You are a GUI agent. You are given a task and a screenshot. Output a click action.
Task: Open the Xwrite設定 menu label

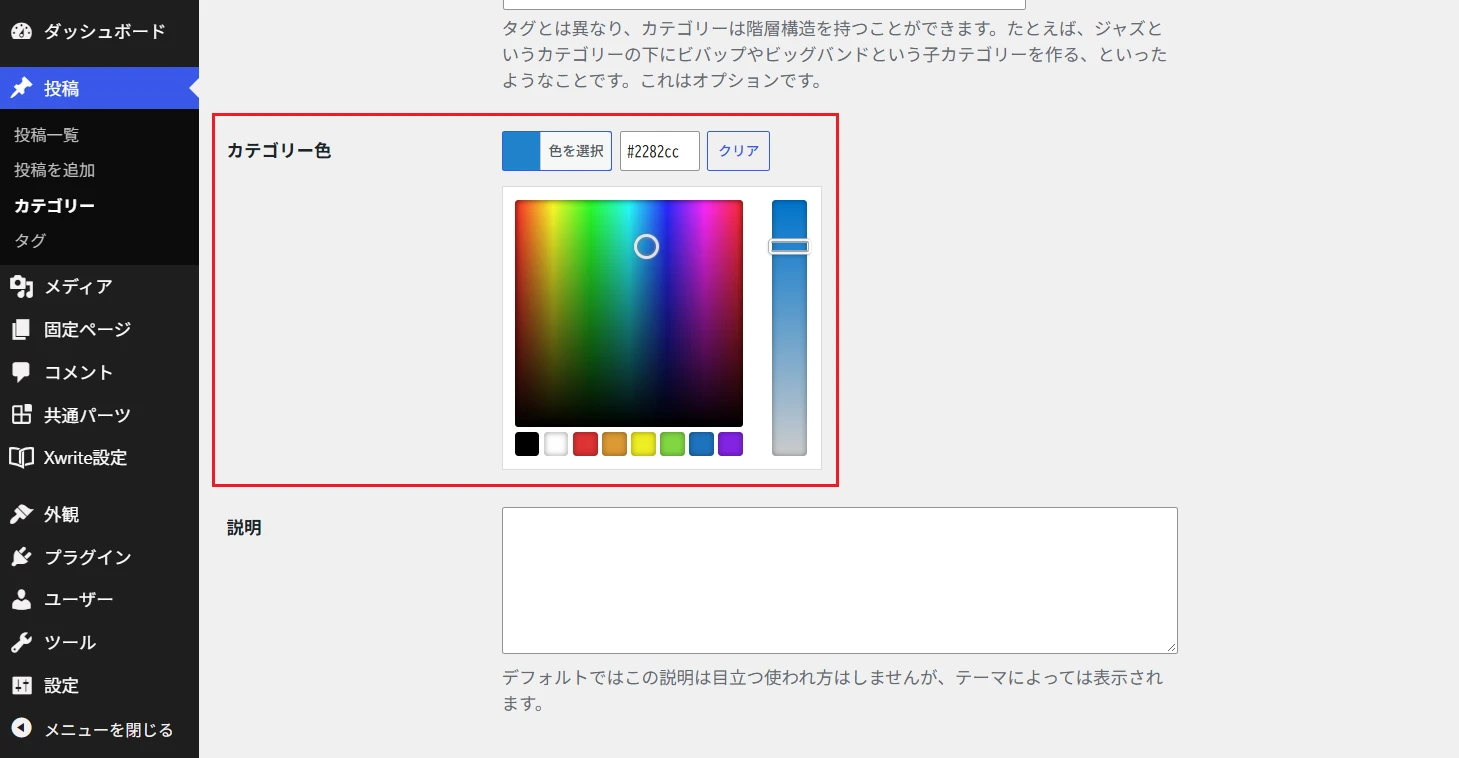pos(86,458)
